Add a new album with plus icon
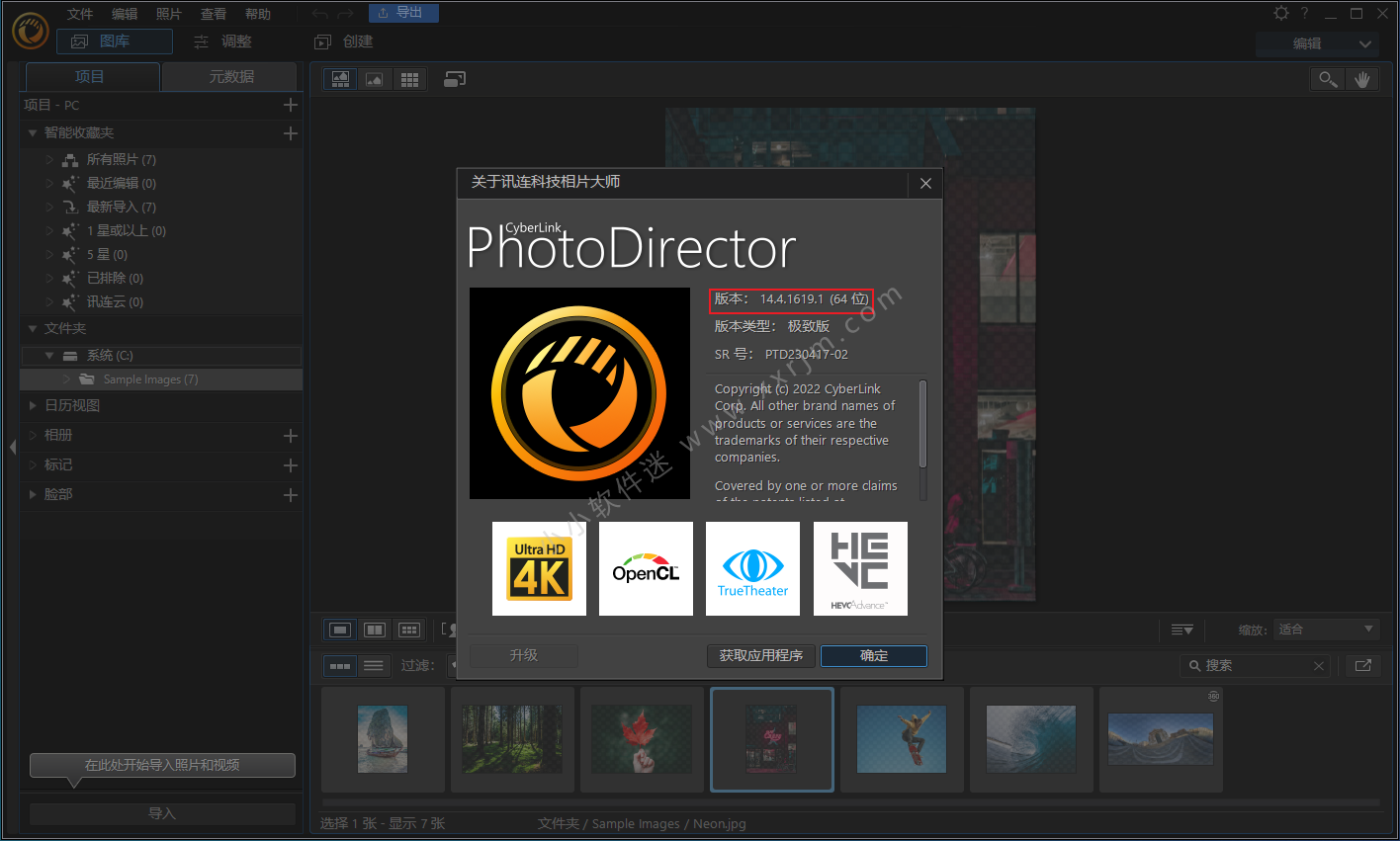Viewport: 1400px width, 841px height. point(291,436)
